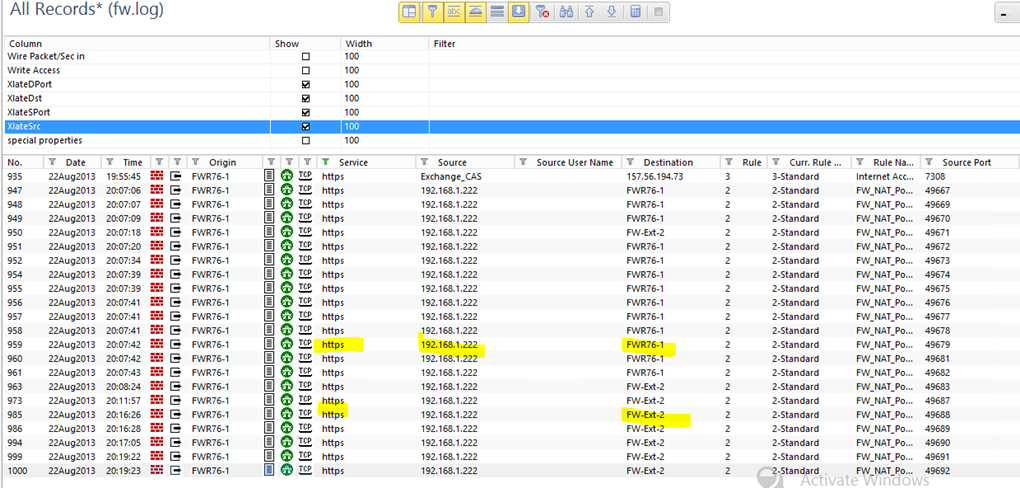Uncheck Show checkbox for XlateDst
This screenshot has width=1020, height=488.
(306, 98)
